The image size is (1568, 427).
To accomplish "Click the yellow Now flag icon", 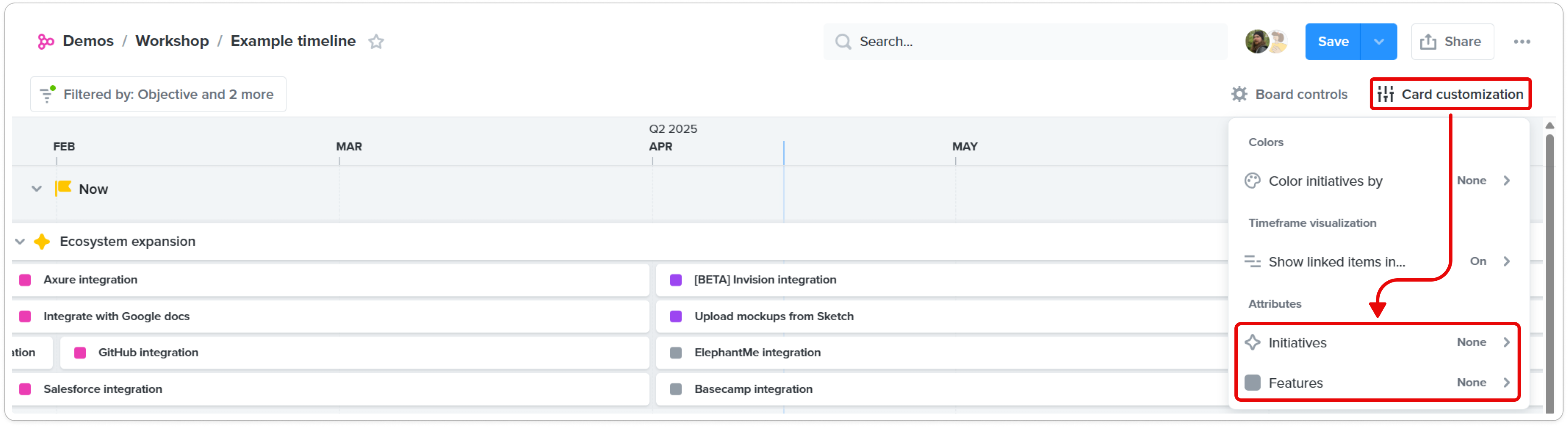I will (x=63, y=187).
